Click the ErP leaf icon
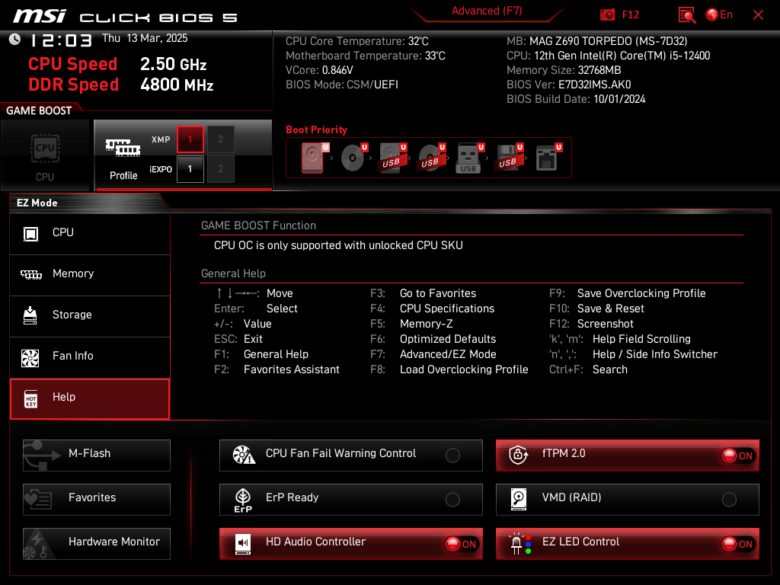Viewport: 780px width, 585px height. [x=243, y=500]
